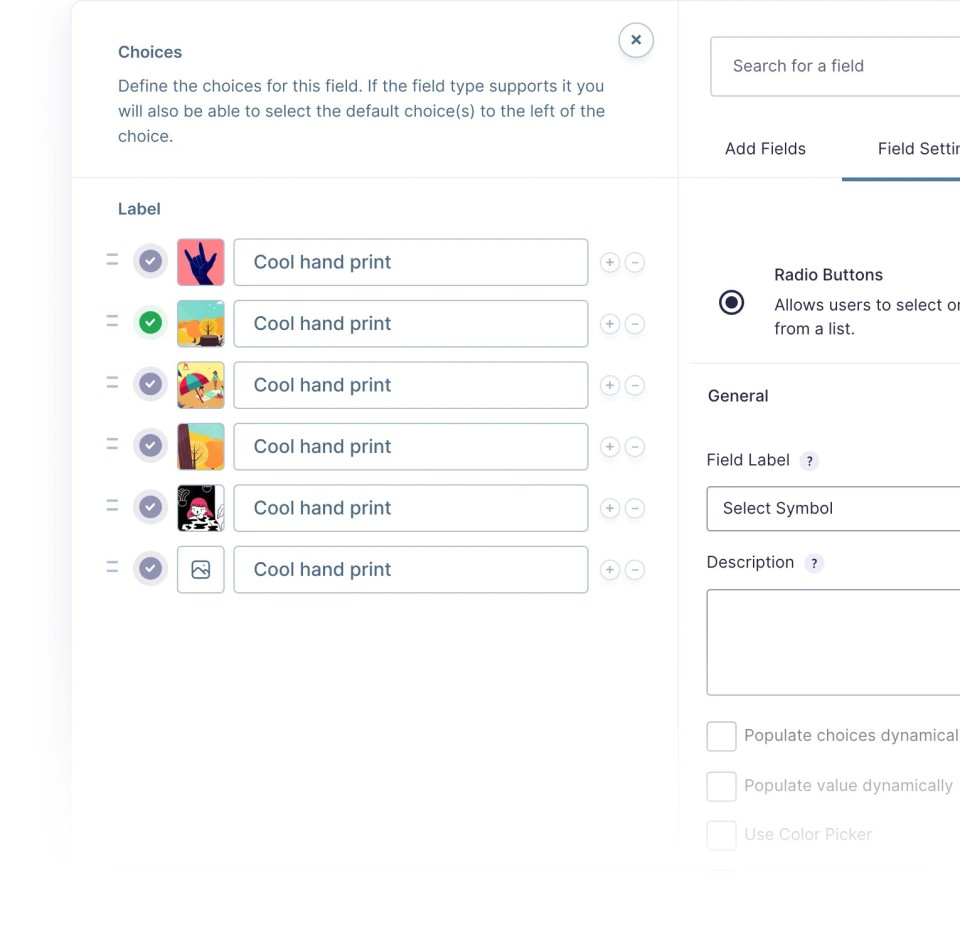Viewport: 960px width, 941px height.
Task: Remove the first choice with minus icon
Action: 635,262
